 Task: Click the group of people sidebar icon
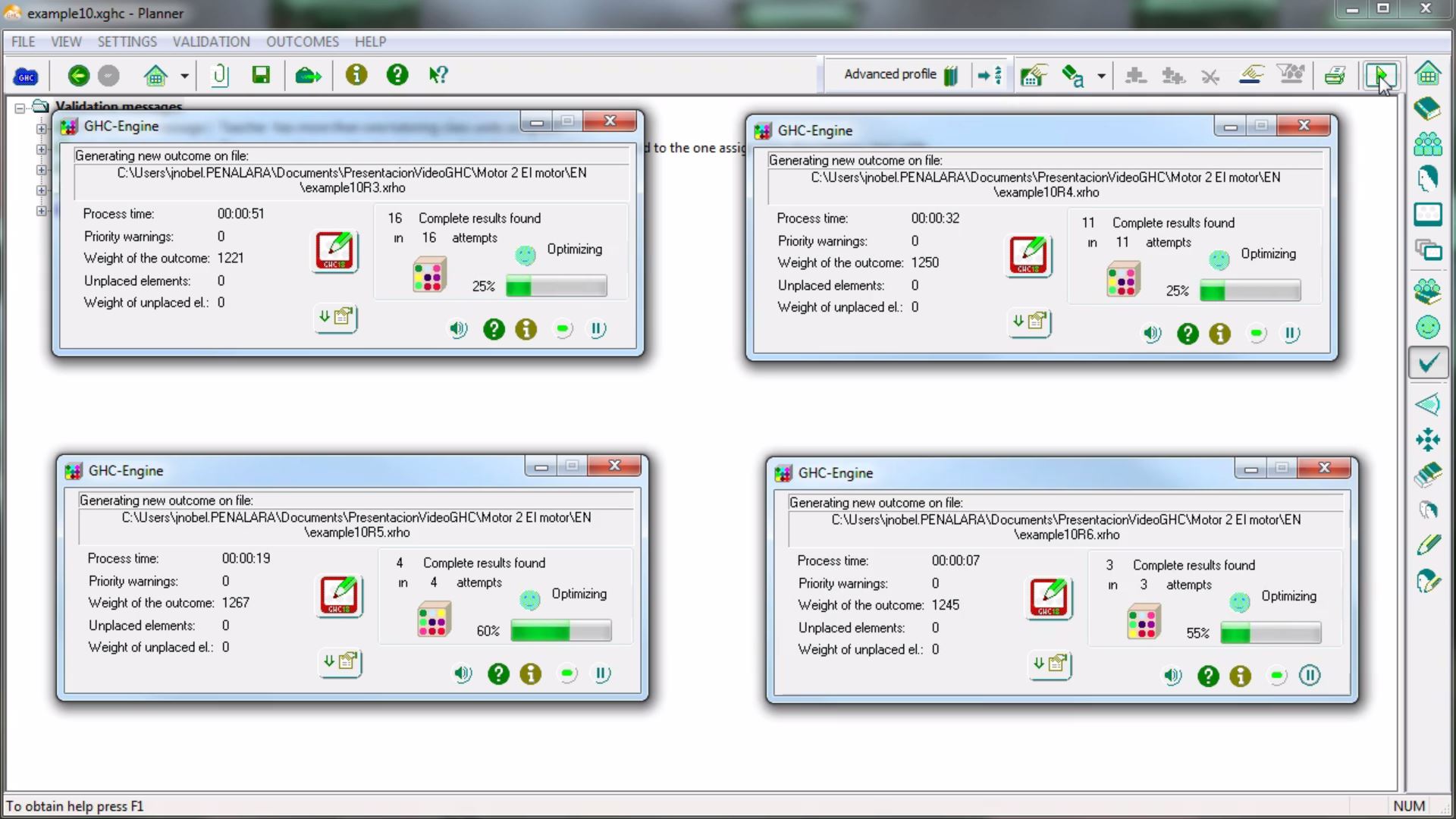[x=1428, y=144]
